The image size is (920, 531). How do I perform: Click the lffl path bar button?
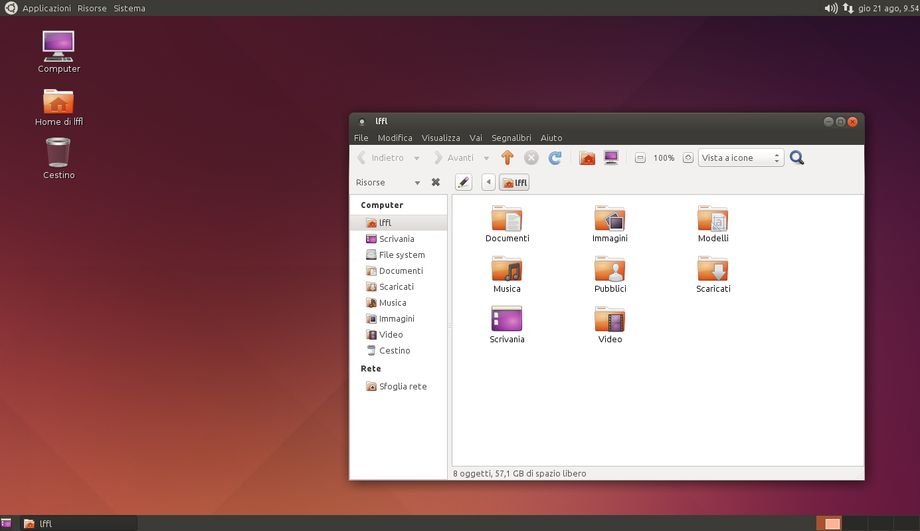click(514, 182)
